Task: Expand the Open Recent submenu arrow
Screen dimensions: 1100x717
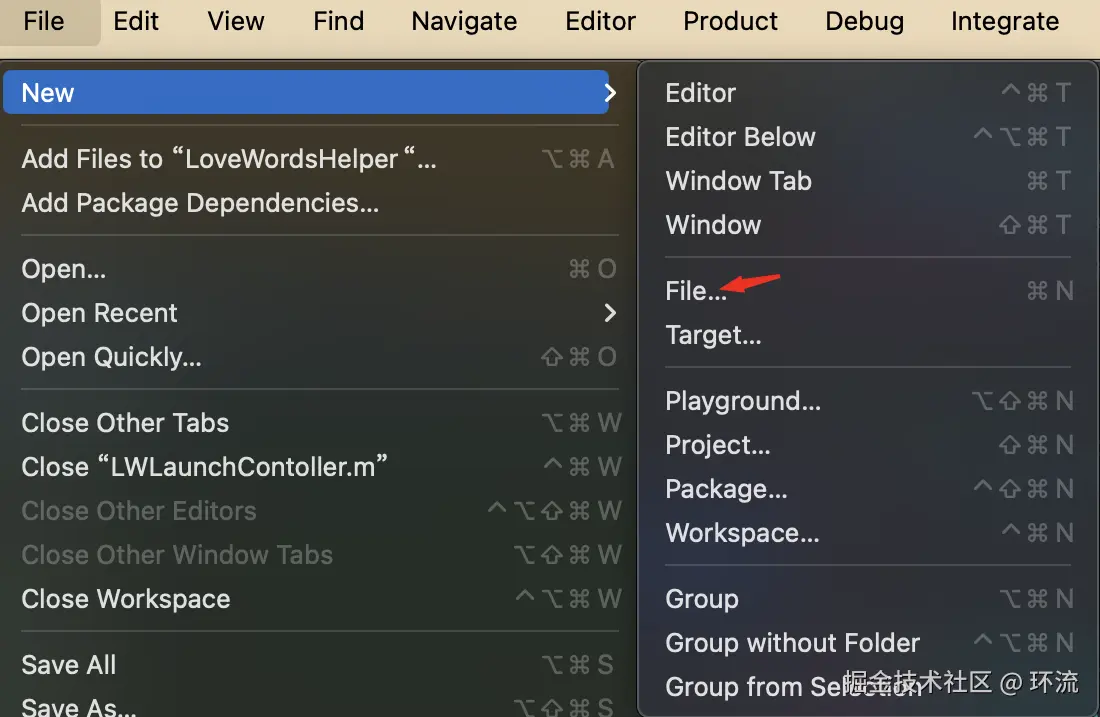Action: click(x=610, y=313)
